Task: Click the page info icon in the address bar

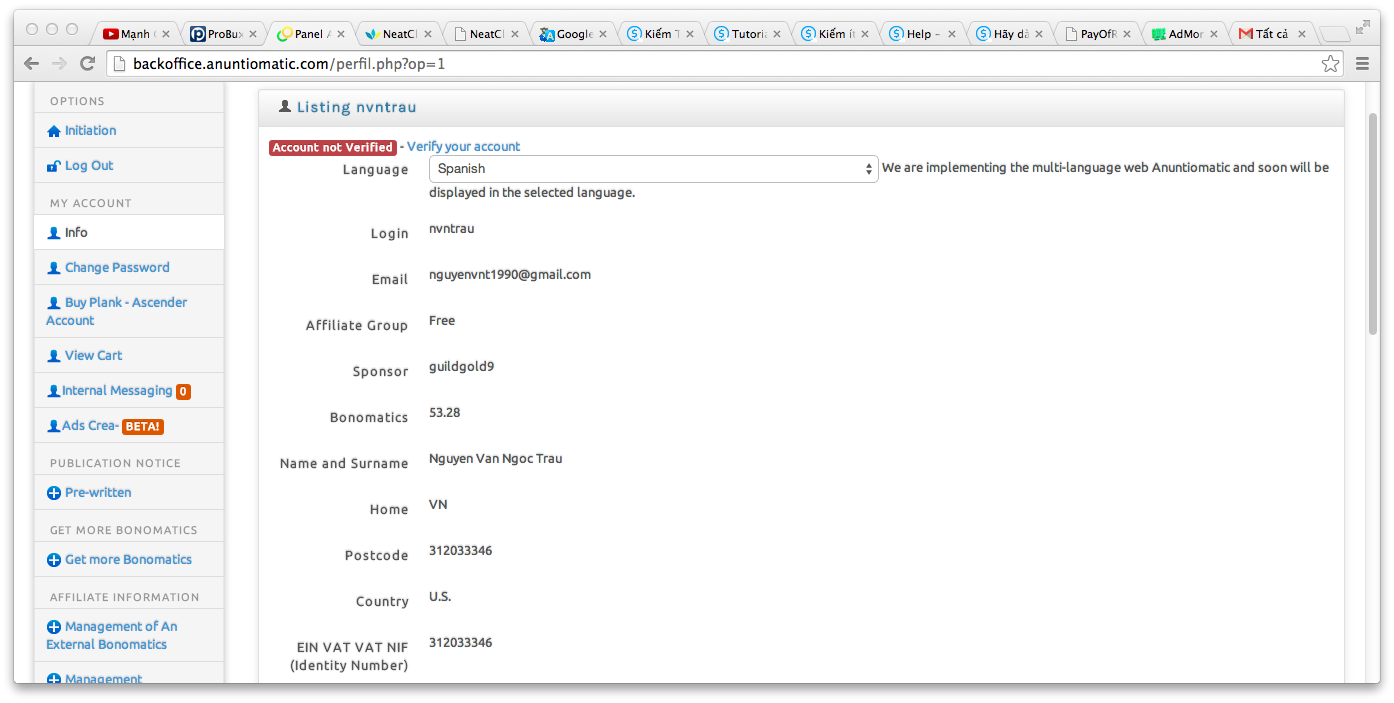Action: pos(118,64)
